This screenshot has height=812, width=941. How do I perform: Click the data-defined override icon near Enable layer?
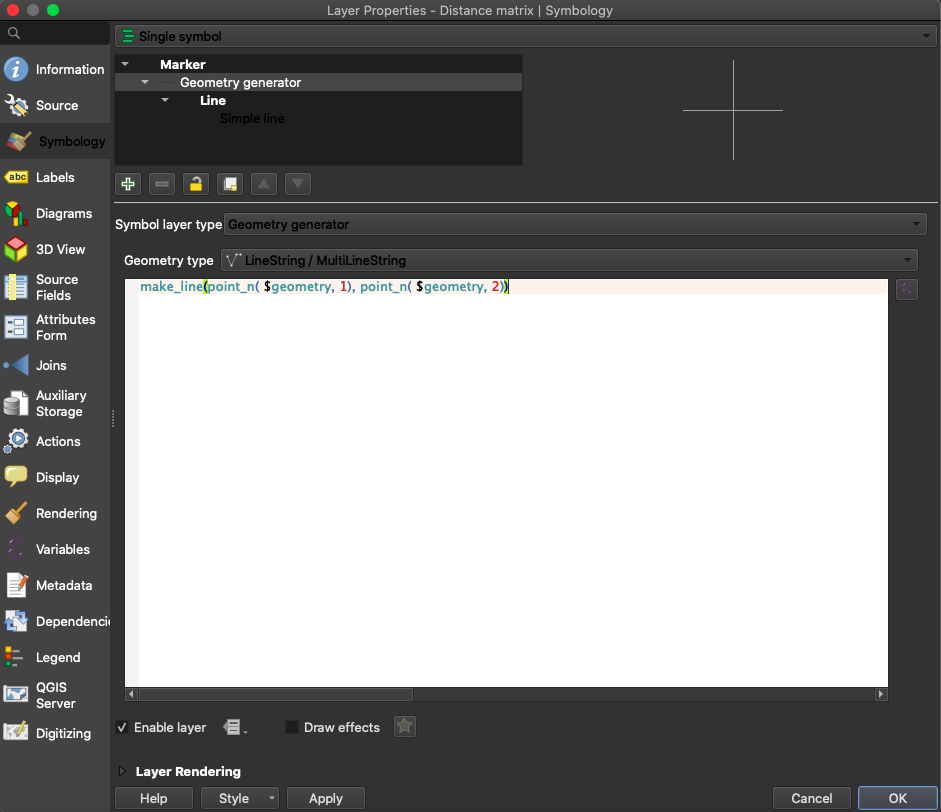point(234,727)
